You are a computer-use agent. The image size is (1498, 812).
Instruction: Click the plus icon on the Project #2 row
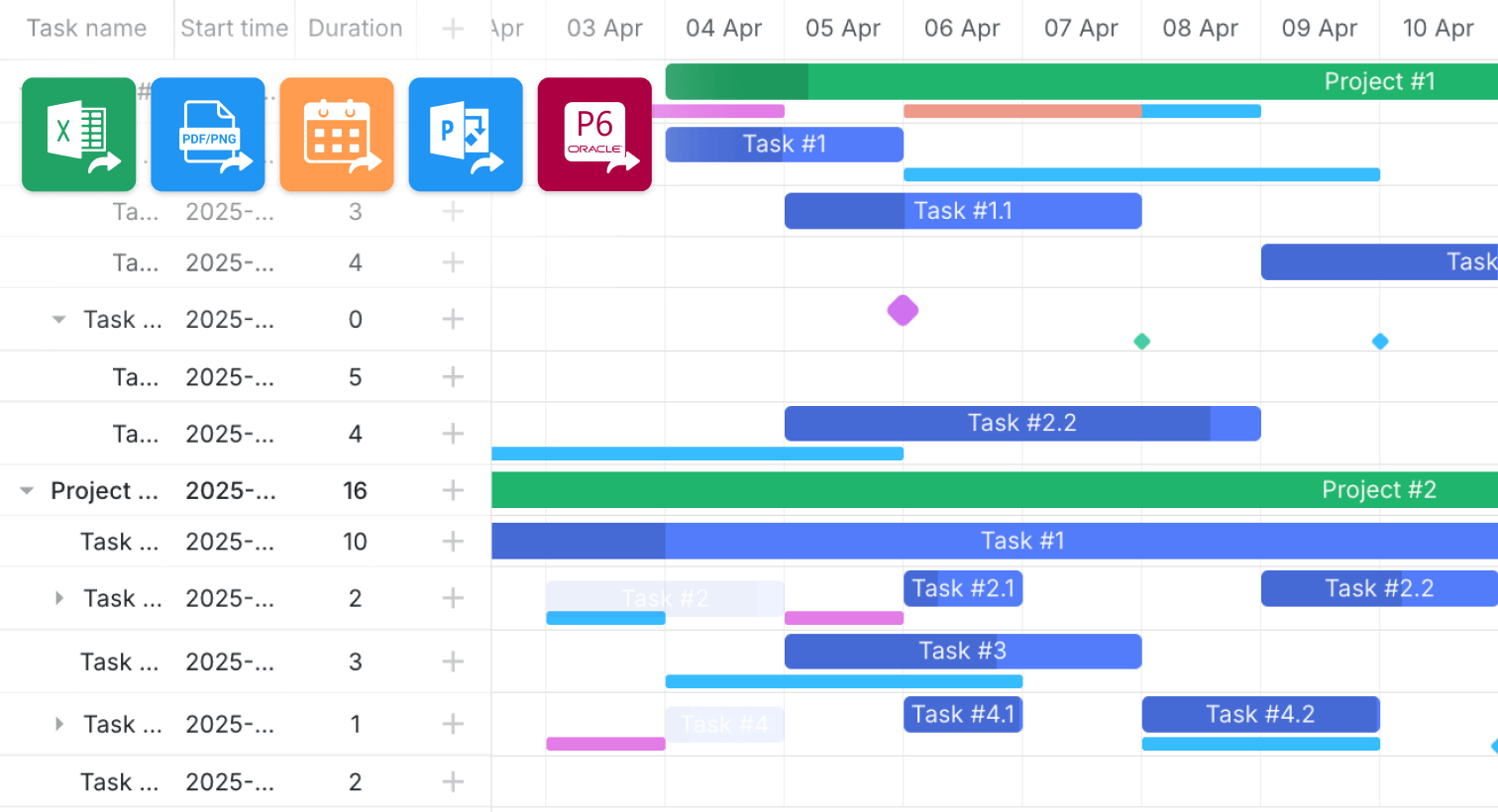[x=452, y=490]
